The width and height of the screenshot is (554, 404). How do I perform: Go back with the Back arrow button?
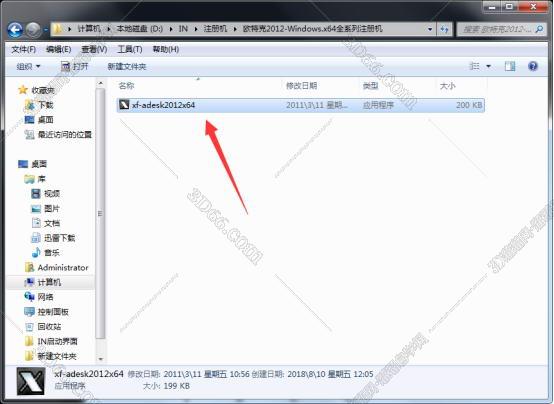point(15,30)
